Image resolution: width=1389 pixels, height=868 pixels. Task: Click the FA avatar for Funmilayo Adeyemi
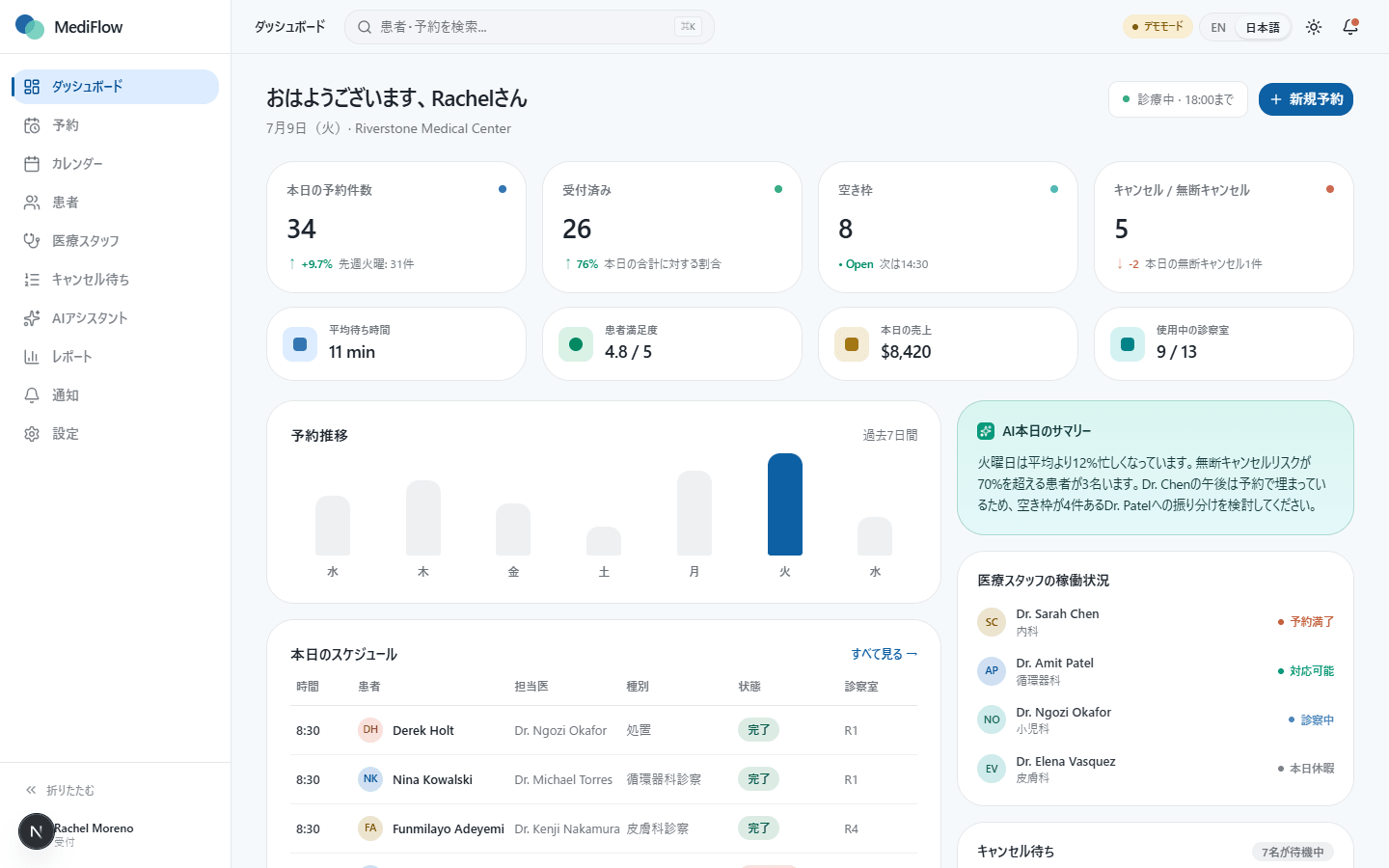click(370, 828)
